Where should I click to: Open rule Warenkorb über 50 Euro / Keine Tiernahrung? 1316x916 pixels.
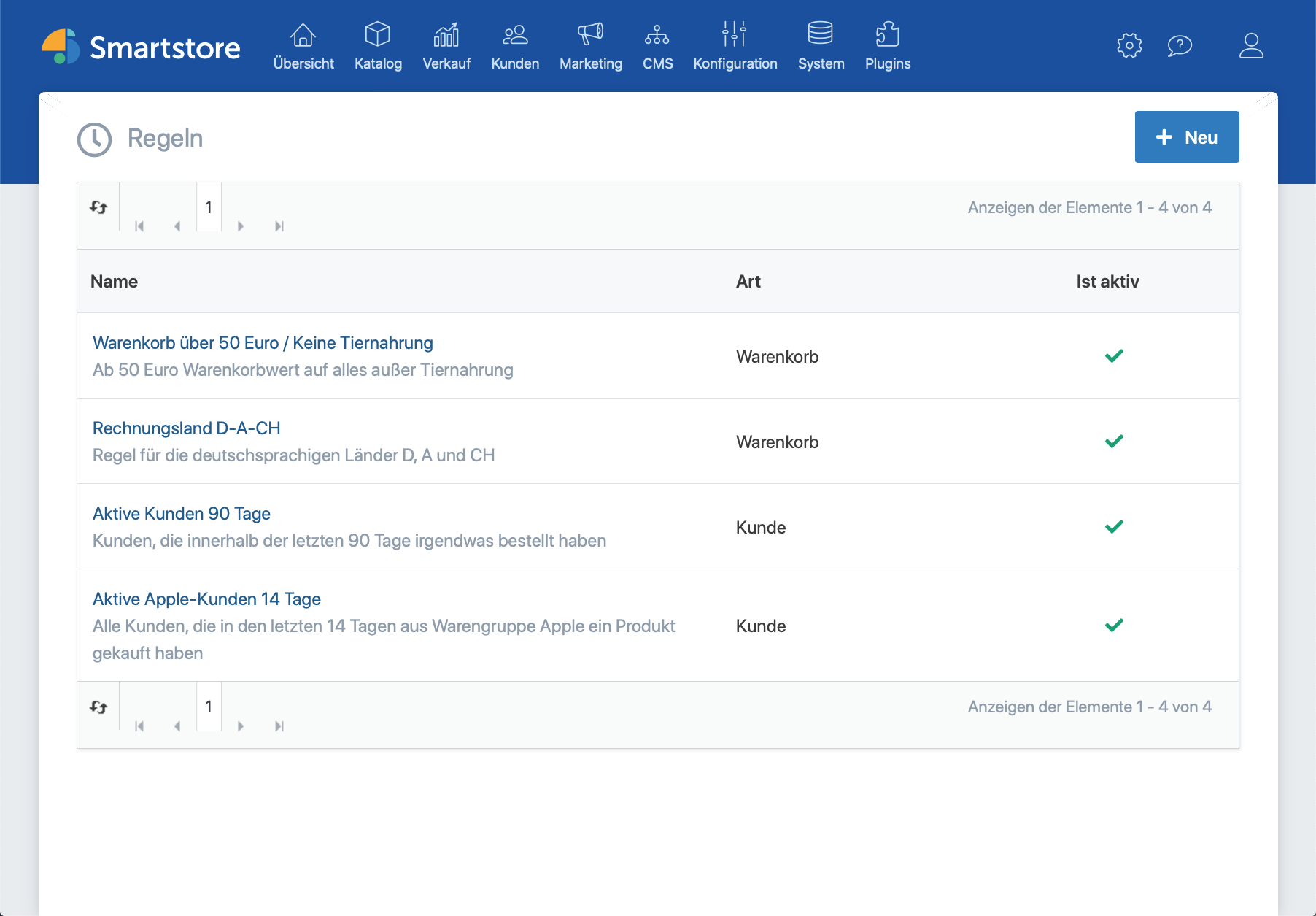(x=263, y=343)
